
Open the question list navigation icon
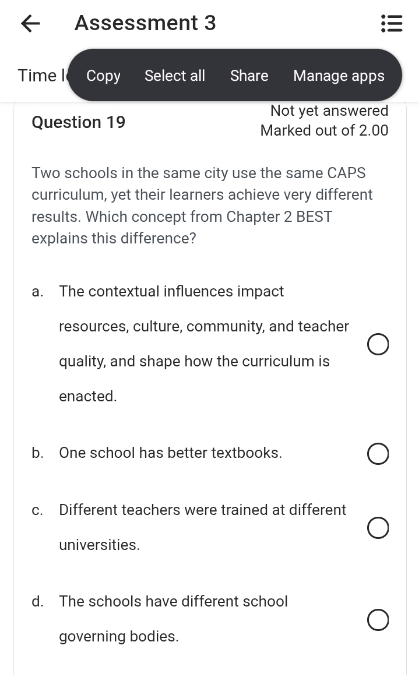coord(391,23)
